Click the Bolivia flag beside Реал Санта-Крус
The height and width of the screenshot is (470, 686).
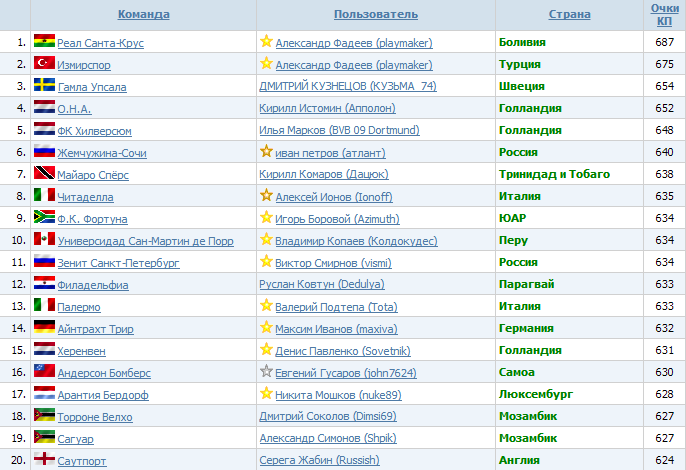coord(44,42)
